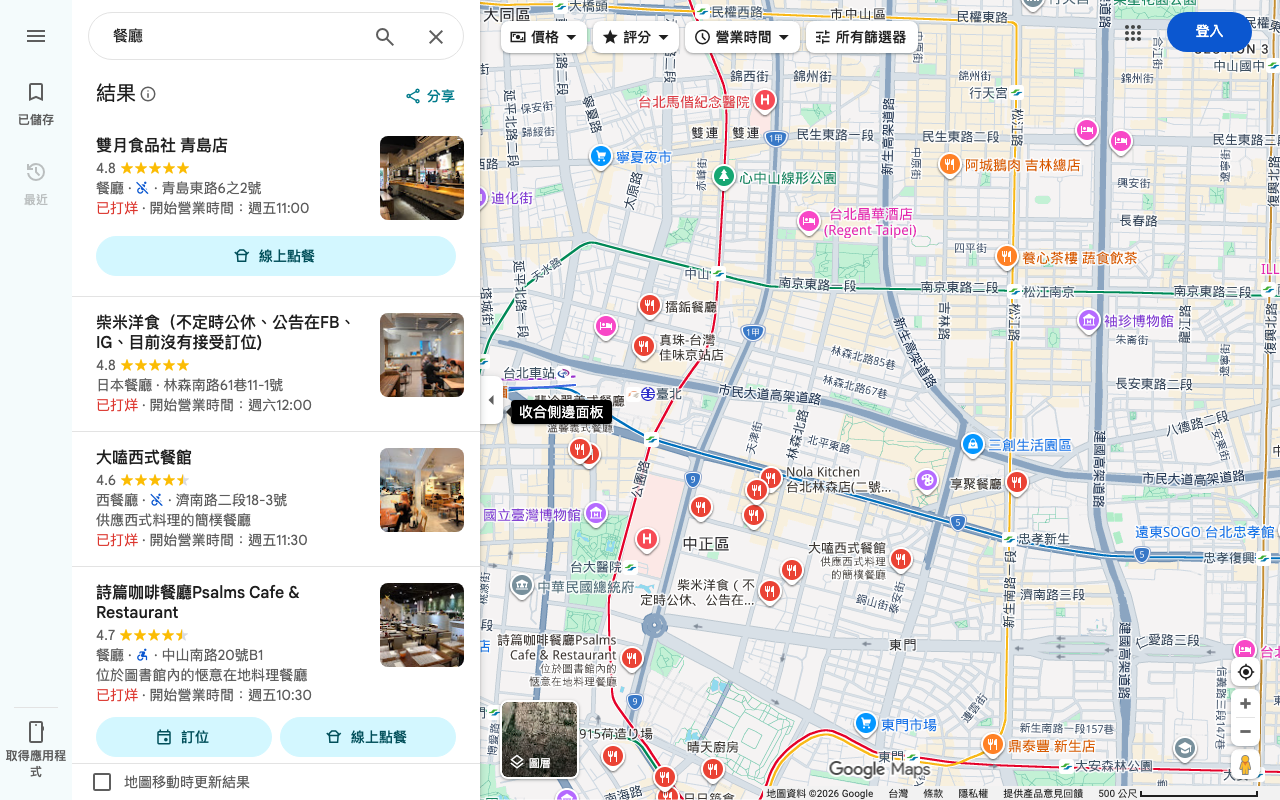Open the 最近 recent history panel
The height and width of the screenshot is (800, 1280).
(x=36, y=184)
